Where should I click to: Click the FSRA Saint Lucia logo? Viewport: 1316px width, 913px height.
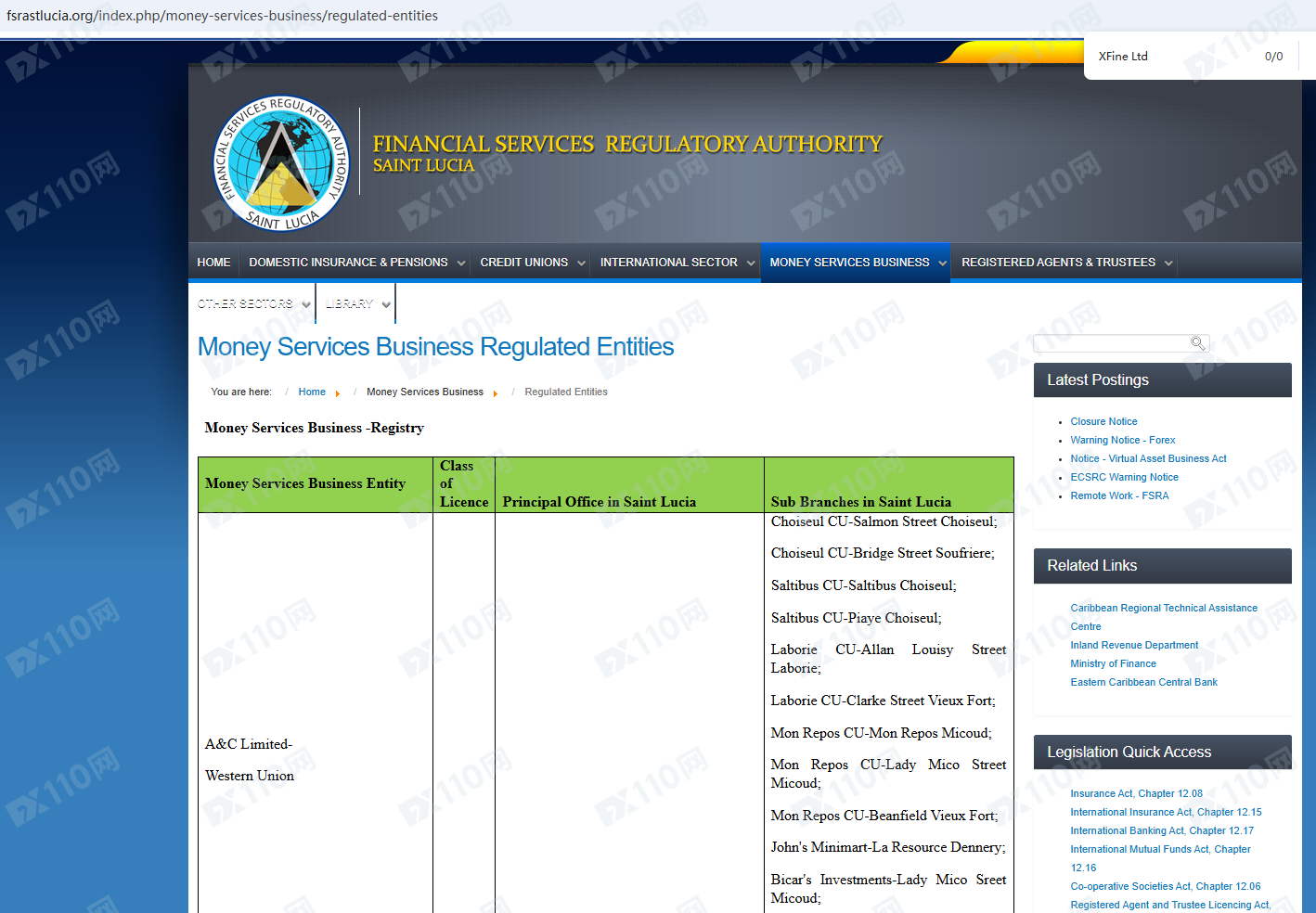281,163
